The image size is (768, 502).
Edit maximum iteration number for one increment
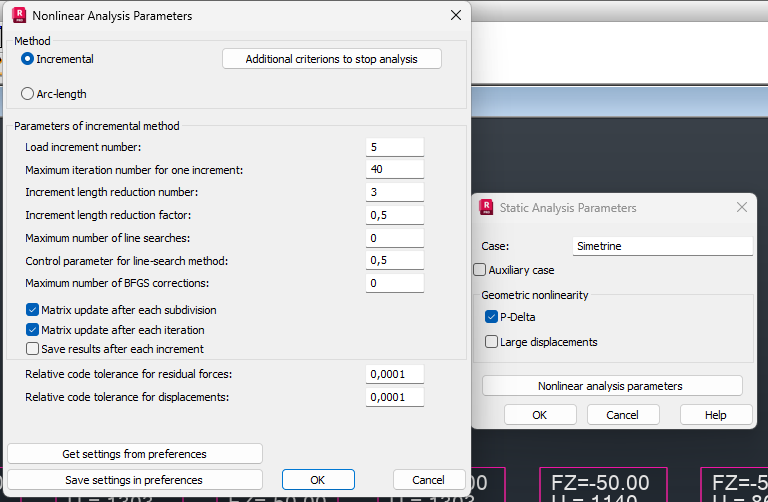[x=394, y=170]
